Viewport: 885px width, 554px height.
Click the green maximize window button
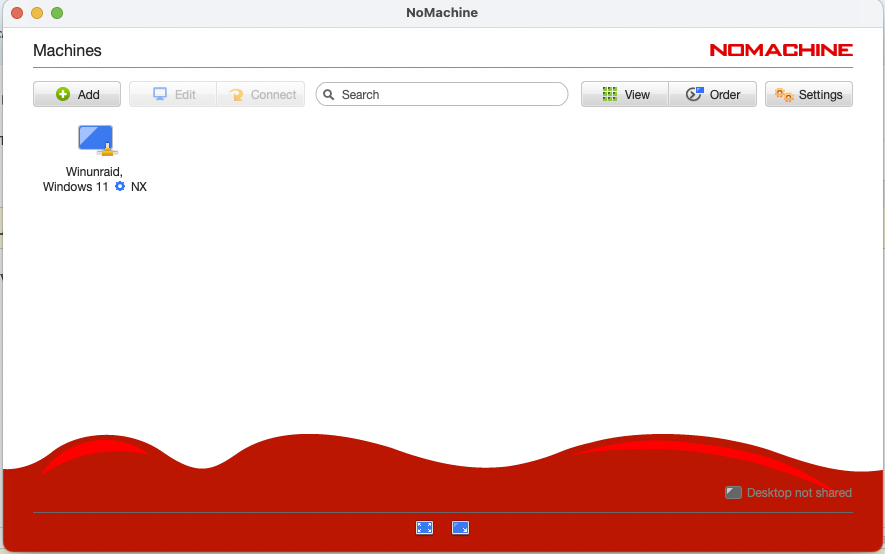(x=57, y=13)
